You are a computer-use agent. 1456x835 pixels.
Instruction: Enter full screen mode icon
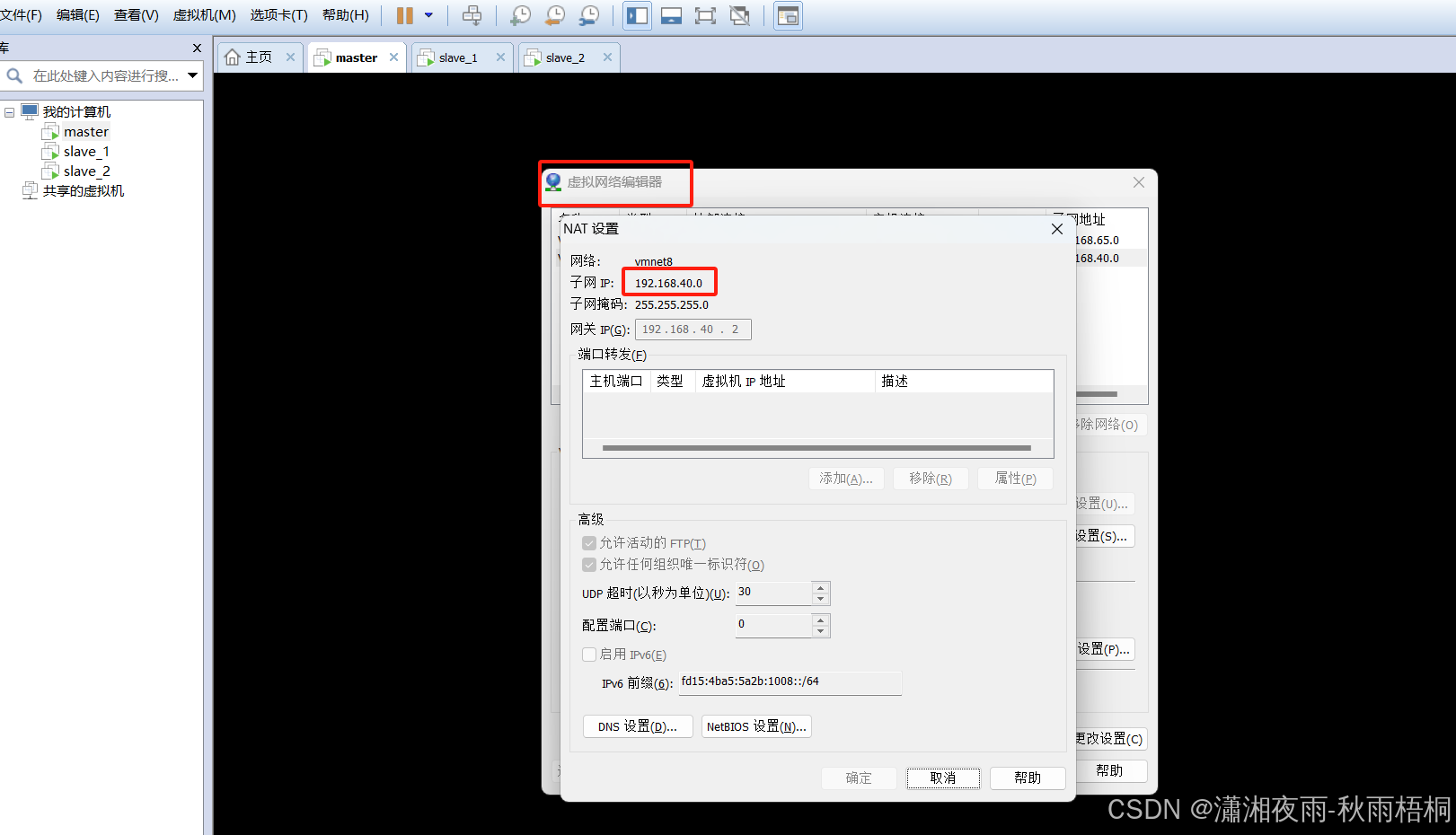coord(705,15)
